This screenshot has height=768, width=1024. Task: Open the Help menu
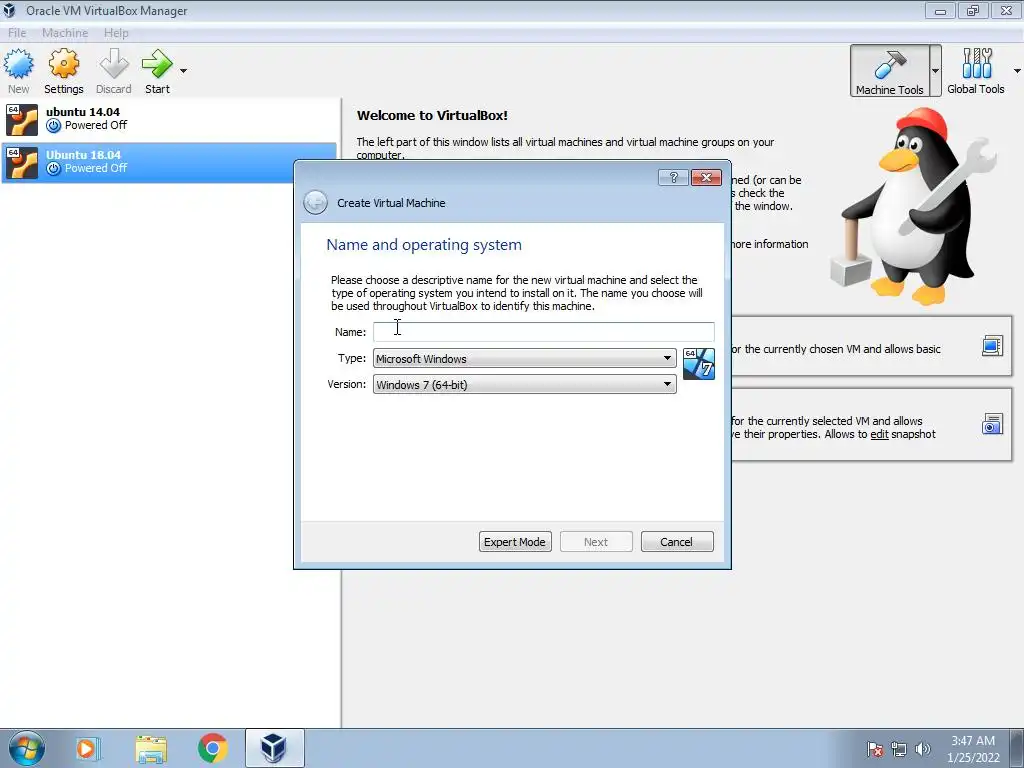pos(116,33)
